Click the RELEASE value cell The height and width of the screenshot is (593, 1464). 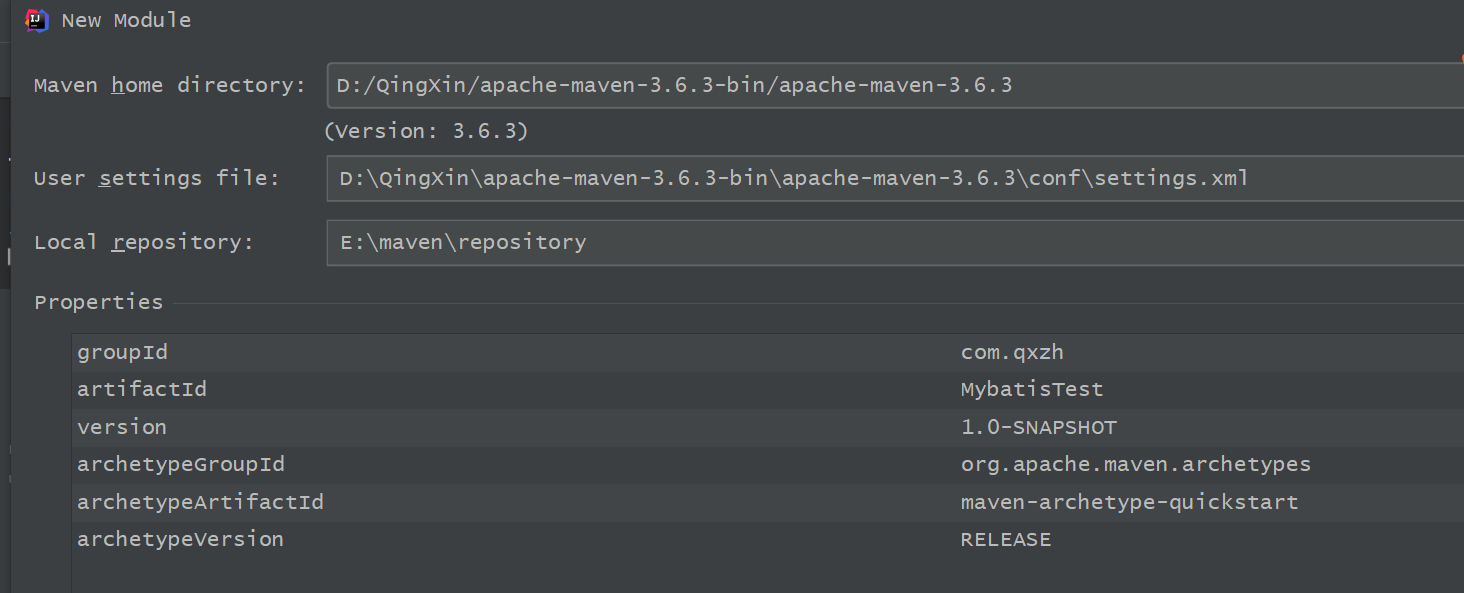(x=1006, y=539)
